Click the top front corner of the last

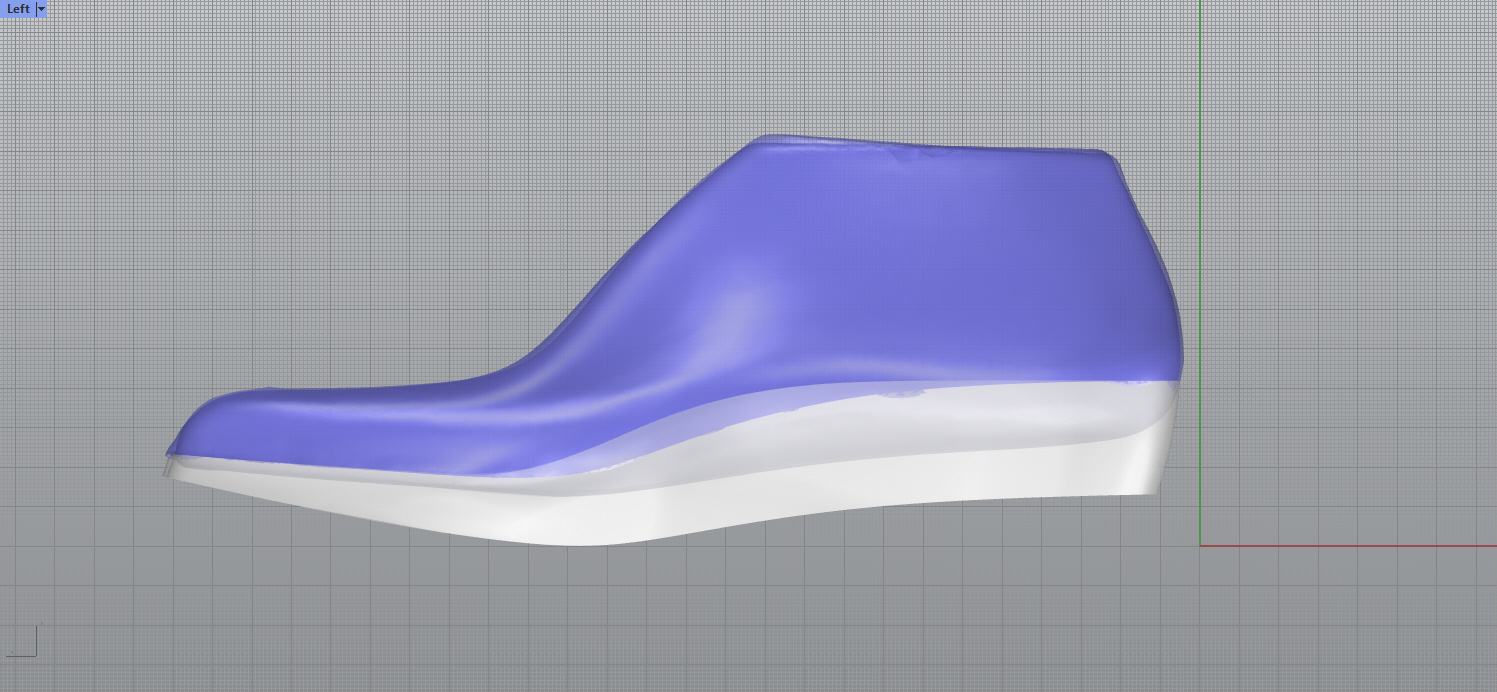765,138
